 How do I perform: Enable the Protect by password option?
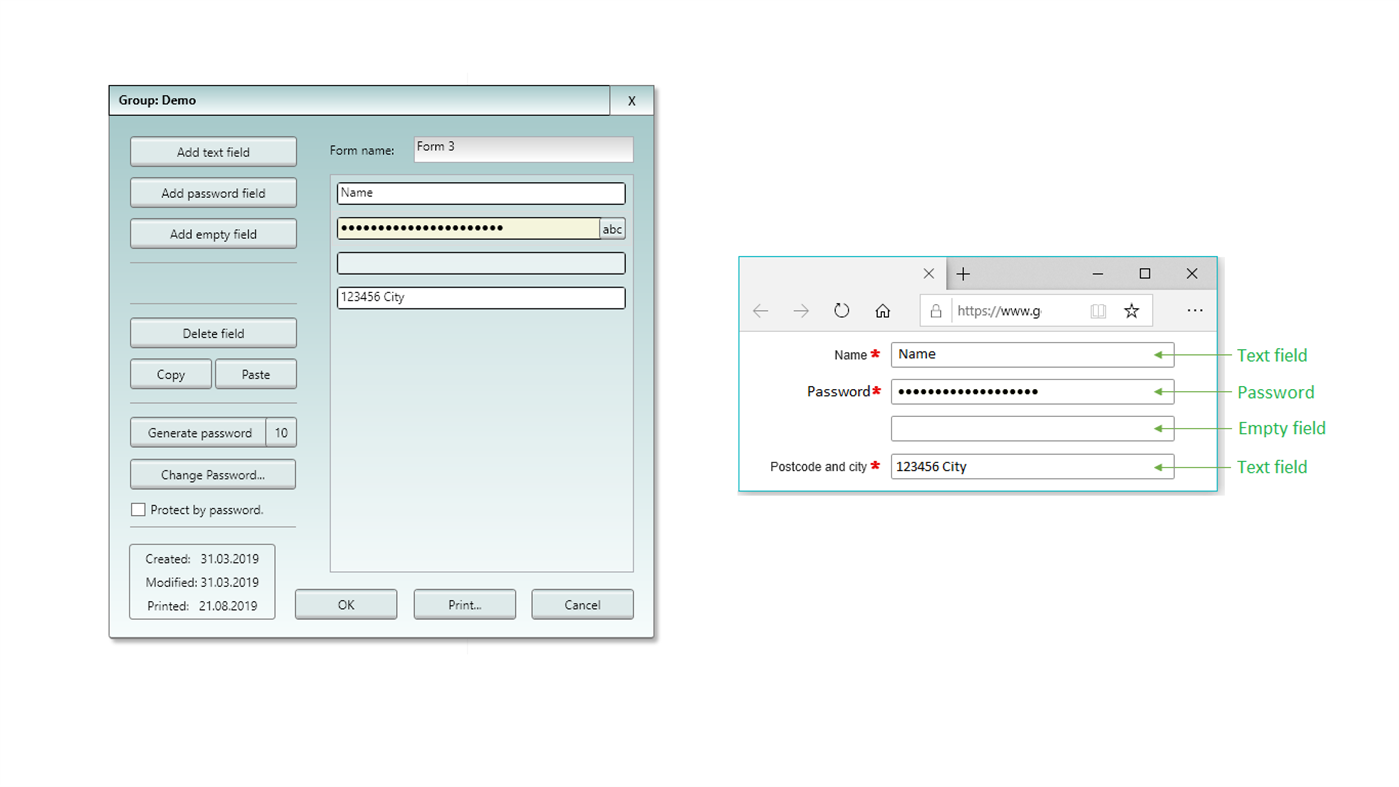click(138, 509)
